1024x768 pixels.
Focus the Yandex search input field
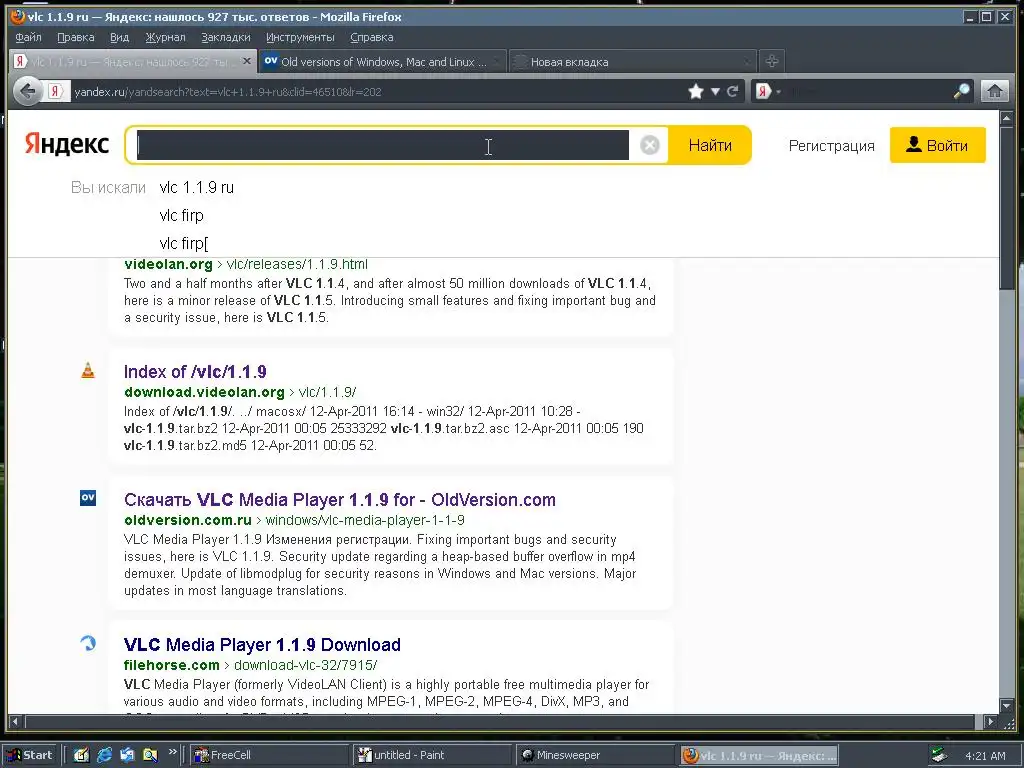point(383,145)
